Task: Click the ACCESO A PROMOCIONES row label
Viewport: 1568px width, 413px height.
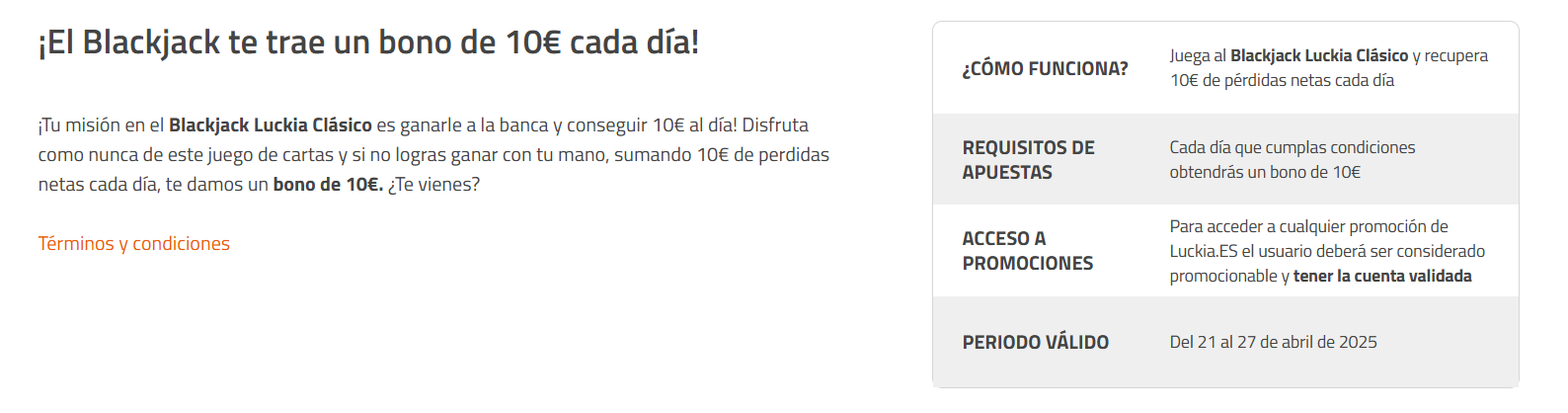Action: point(1028,251)
